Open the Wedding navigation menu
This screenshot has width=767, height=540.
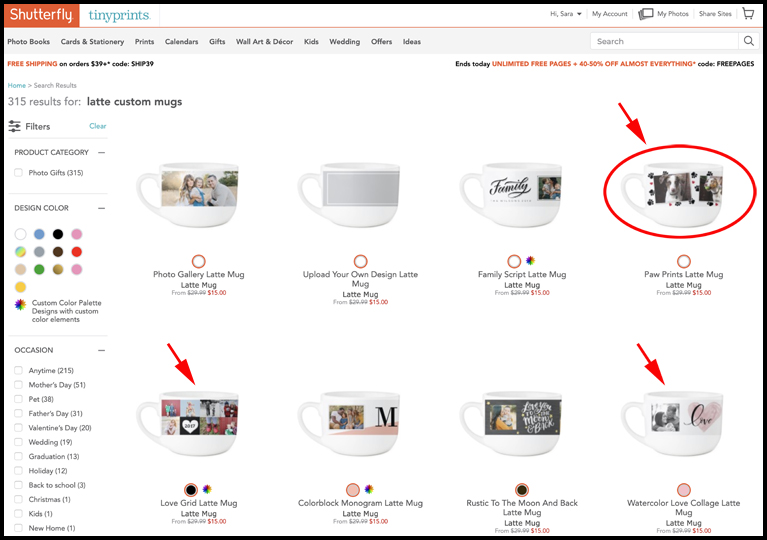tap(344, 42)
